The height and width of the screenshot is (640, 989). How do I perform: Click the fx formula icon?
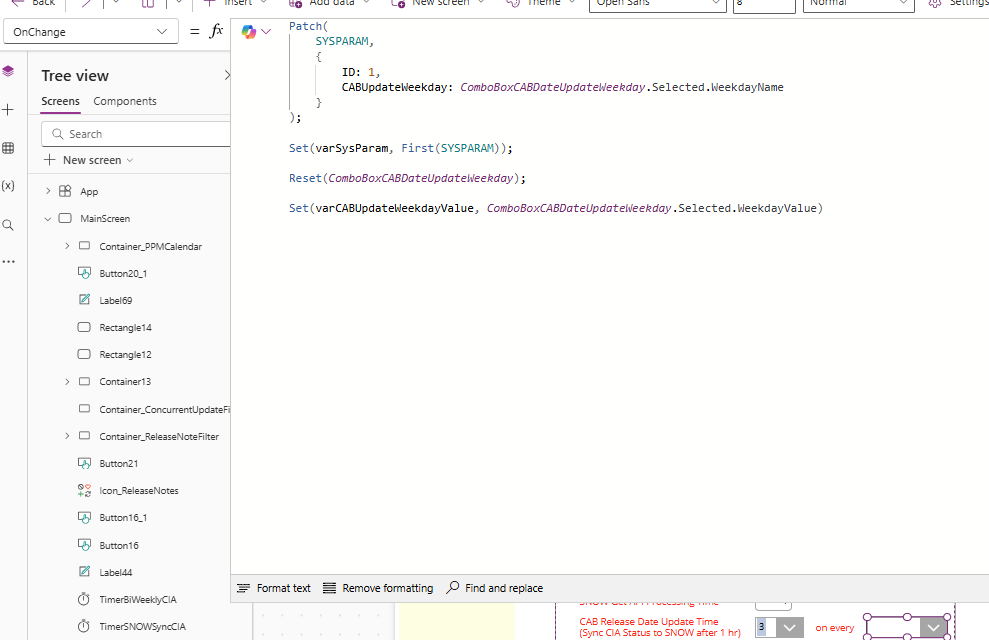(x=216, y=31)
